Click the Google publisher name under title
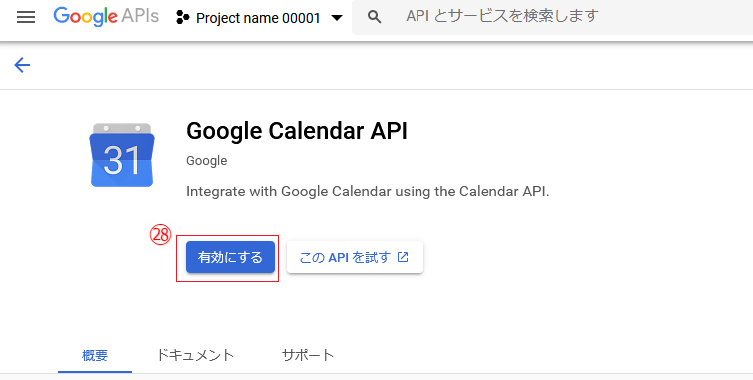The height and width of the screenshot is (380, 753). pos(206,160)
